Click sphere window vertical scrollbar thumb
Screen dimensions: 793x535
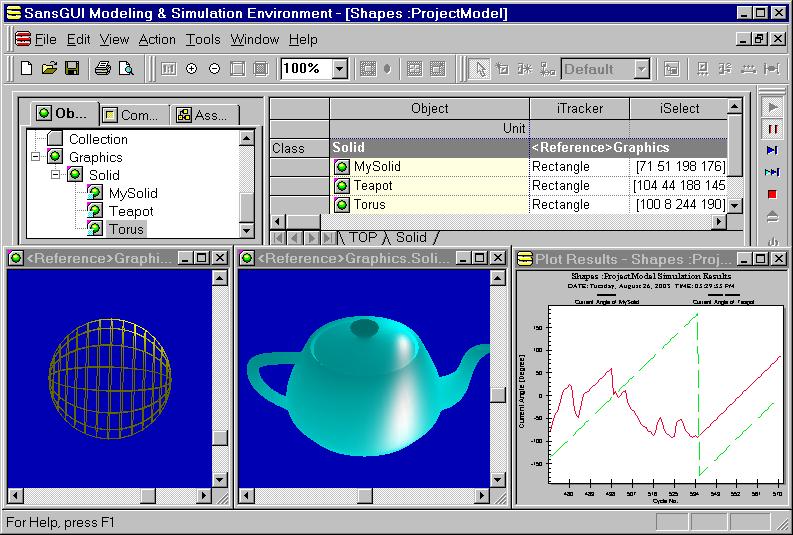tap(219, 437)
